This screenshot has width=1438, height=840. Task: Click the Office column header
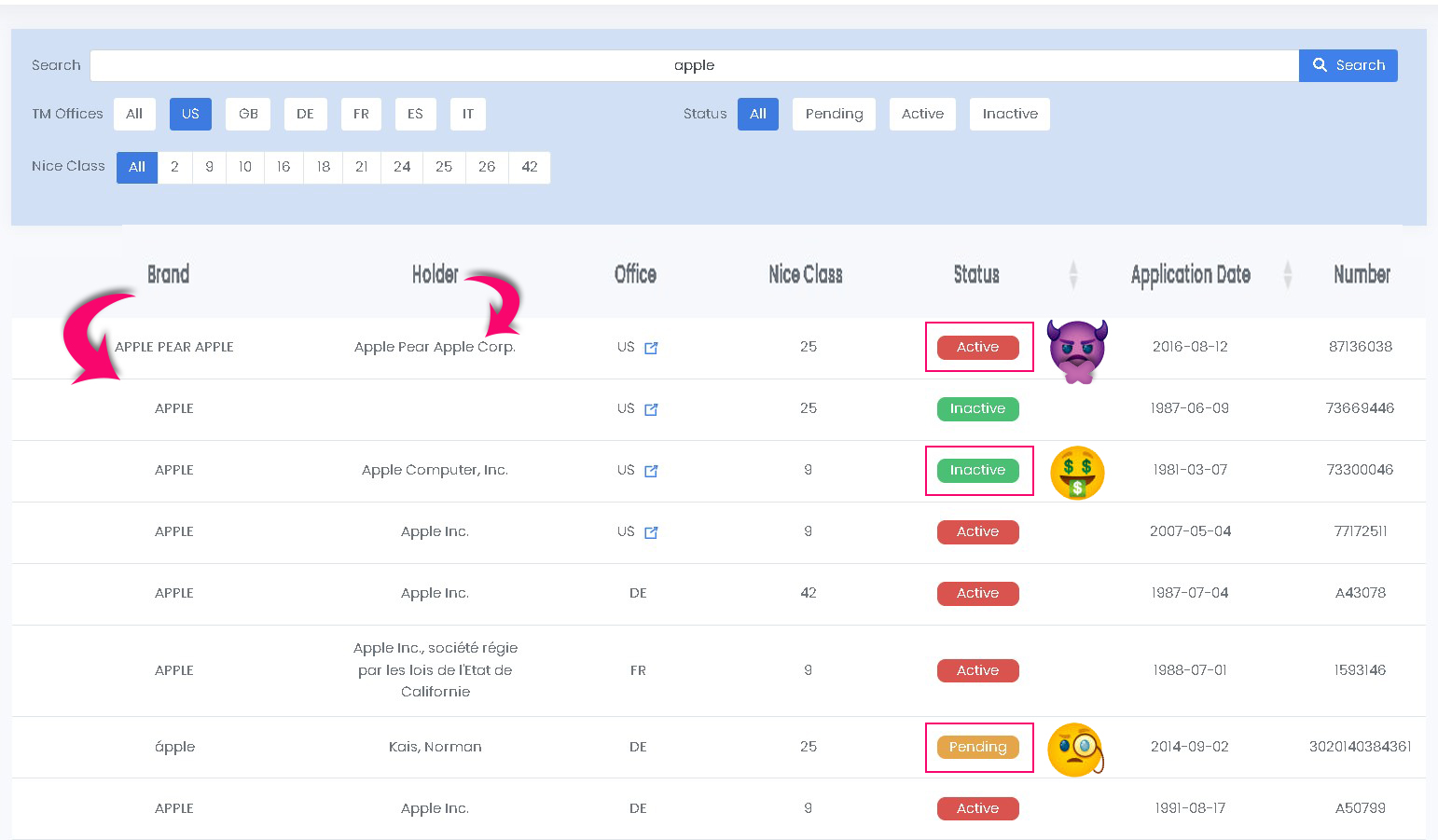[635, 274]
